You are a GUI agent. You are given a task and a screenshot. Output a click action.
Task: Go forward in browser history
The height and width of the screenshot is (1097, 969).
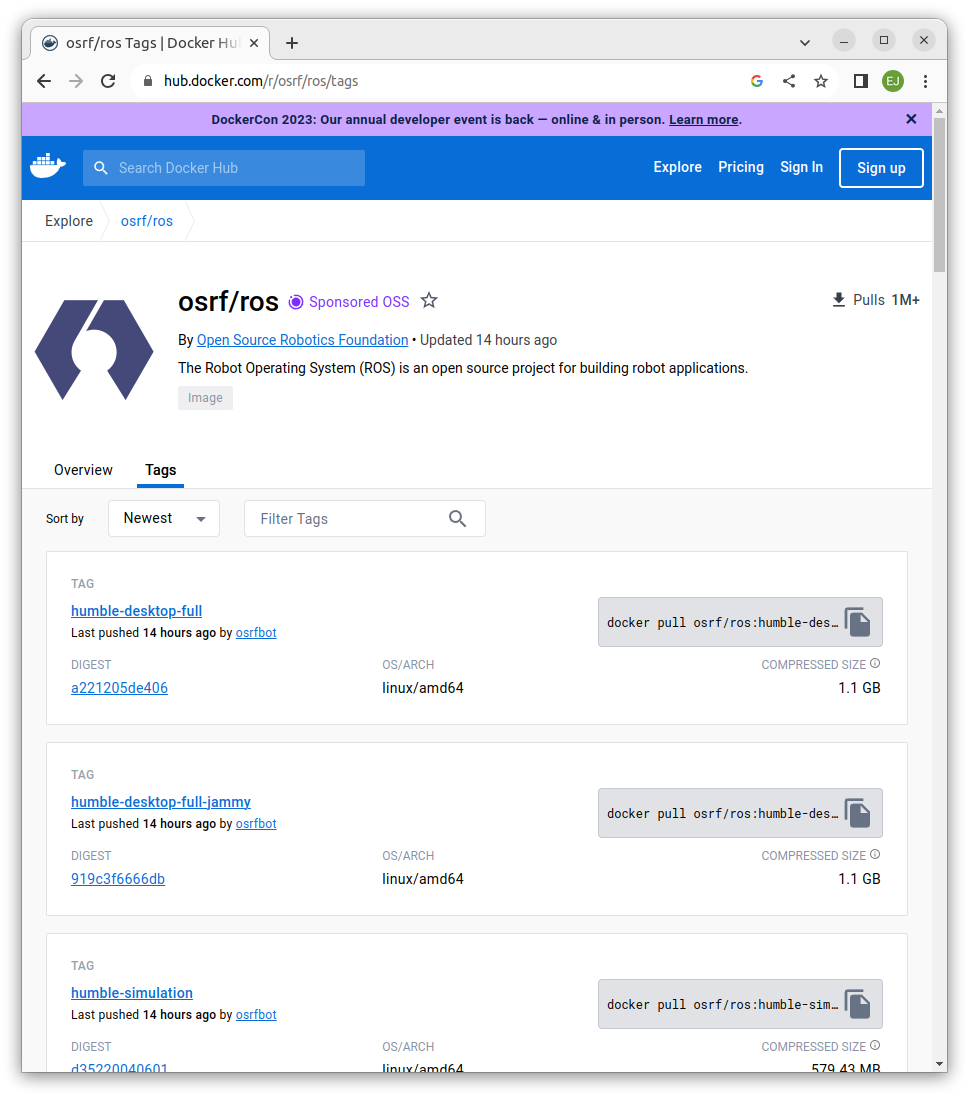(x=76, y=81)
